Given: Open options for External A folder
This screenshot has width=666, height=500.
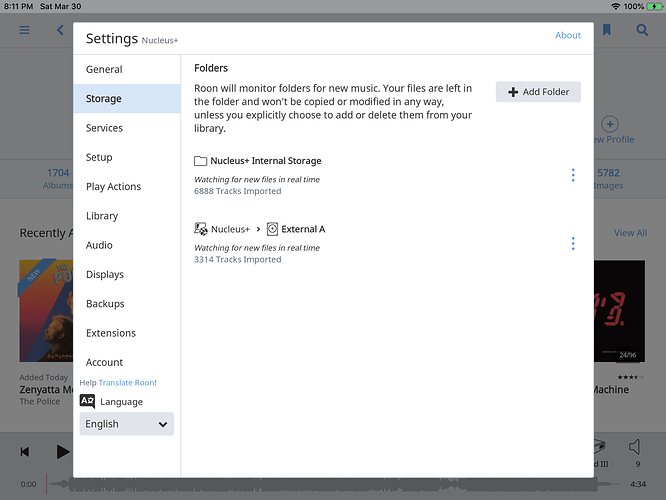Looking at the screenshot, I should [x=573, y=243].
